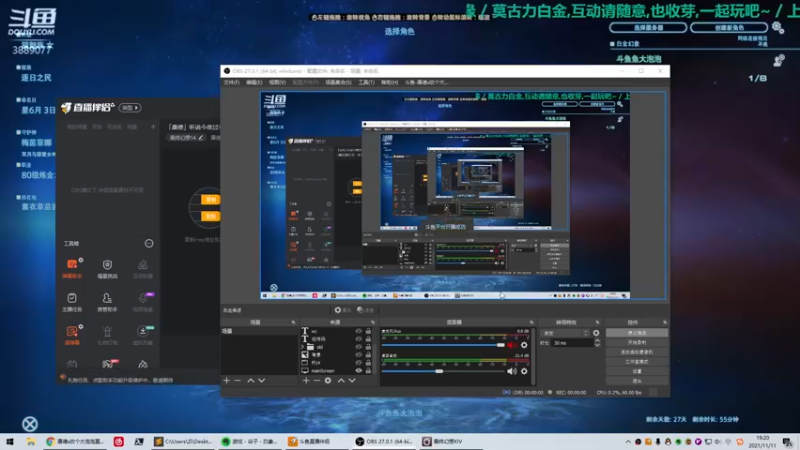The width and height of the screenshot is (800, 450).
Task: Click 创建新角色 button in the game screen
Action: point(729,28)
